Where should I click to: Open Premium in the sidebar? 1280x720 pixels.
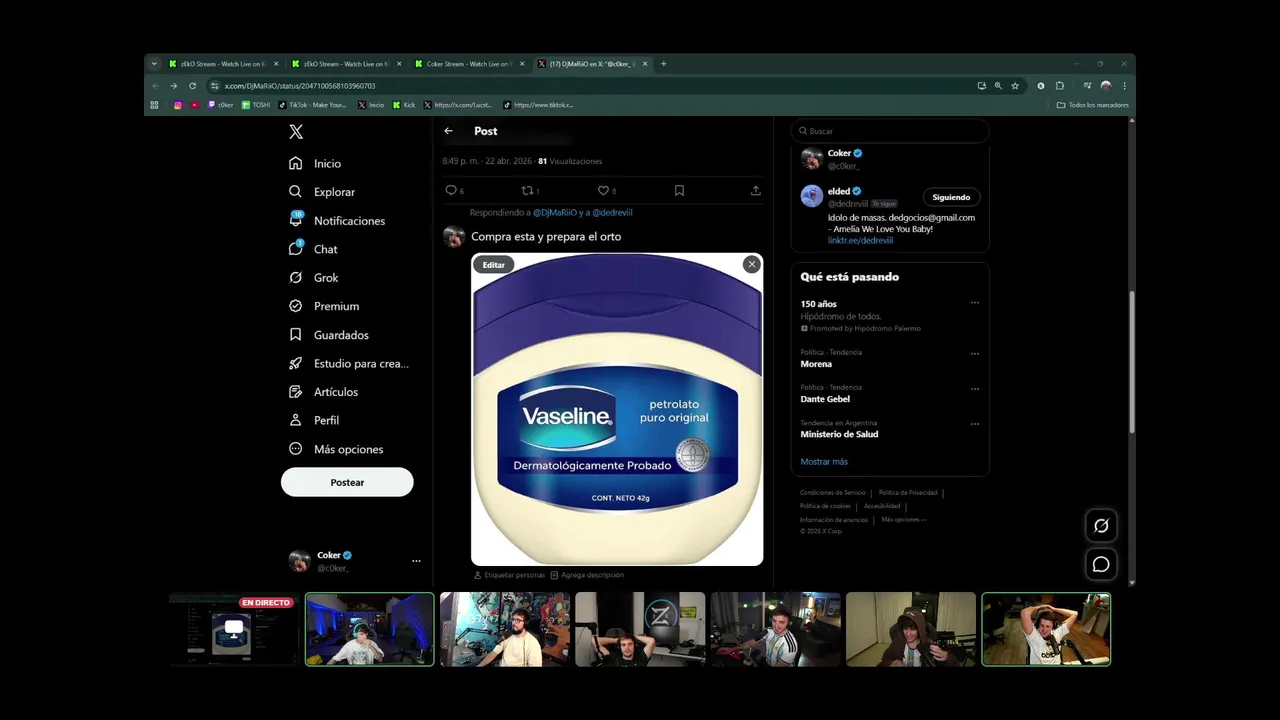(324, 306)
